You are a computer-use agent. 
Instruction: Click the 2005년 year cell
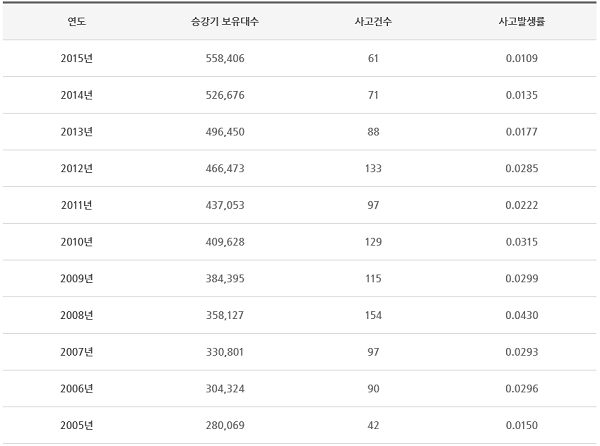click(x=76, y=425)
